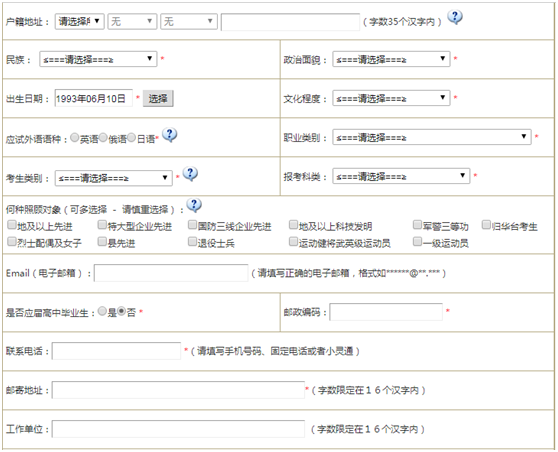
Task: Choose 是 for 是否应届高中毕业生
Action: tap(102, 311)
